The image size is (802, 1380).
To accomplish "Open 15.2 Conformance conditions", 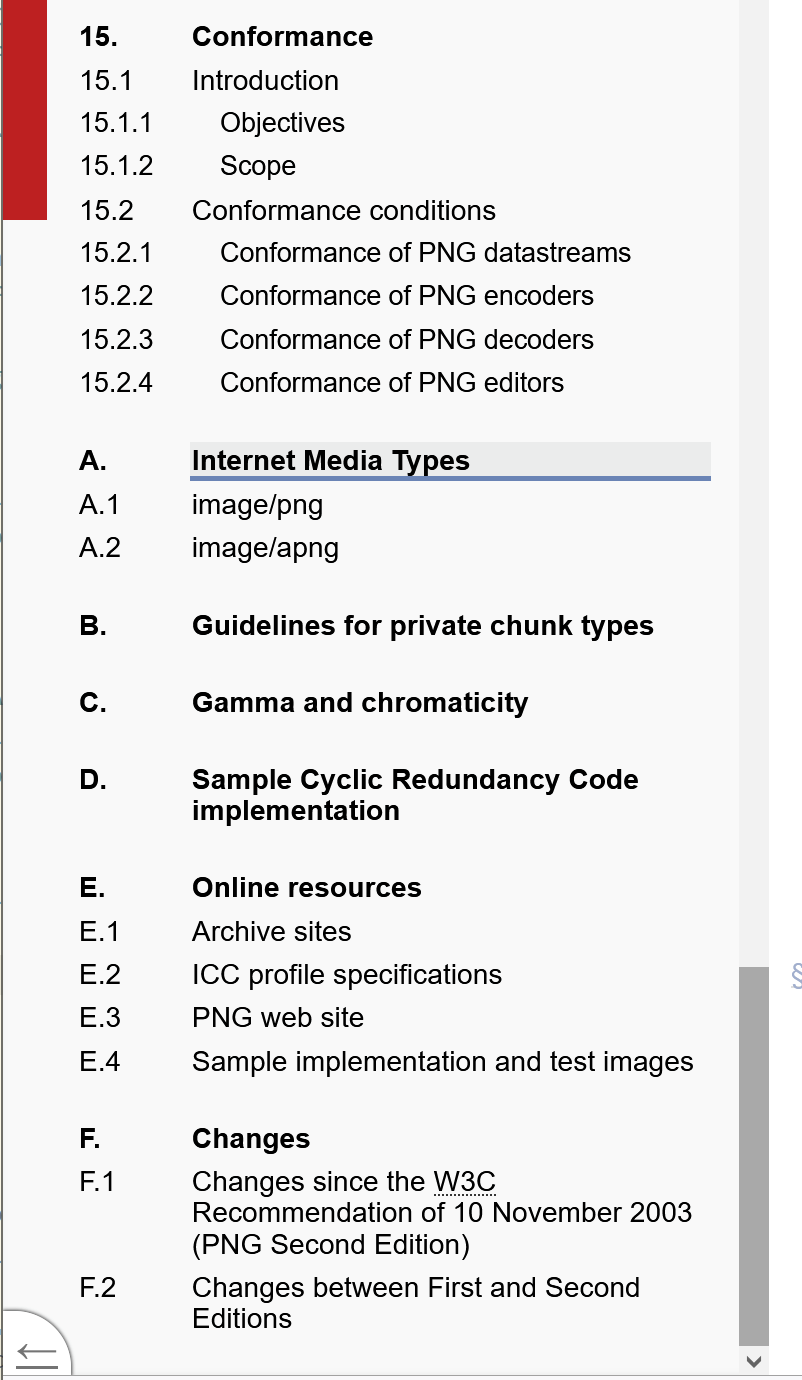I will pyautogui.click(x=343, y=211).
